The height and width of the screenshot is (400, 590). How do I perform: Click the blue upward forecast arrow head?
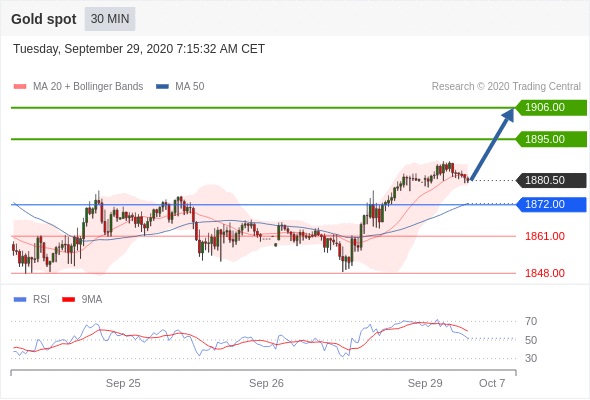click(509, 114)
